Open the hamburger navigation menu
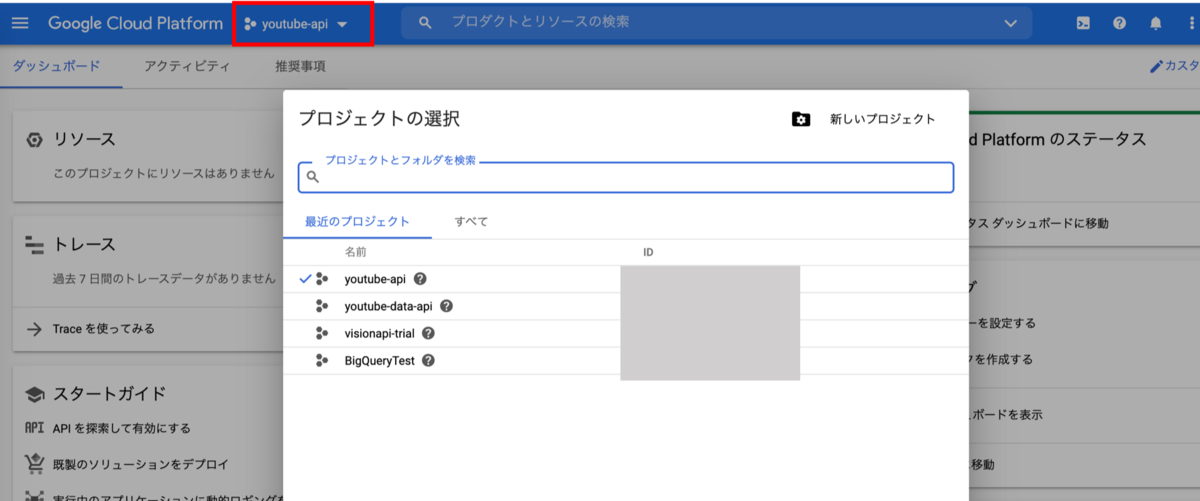The height and width of the screenshot is (501, 1200). 21,23
